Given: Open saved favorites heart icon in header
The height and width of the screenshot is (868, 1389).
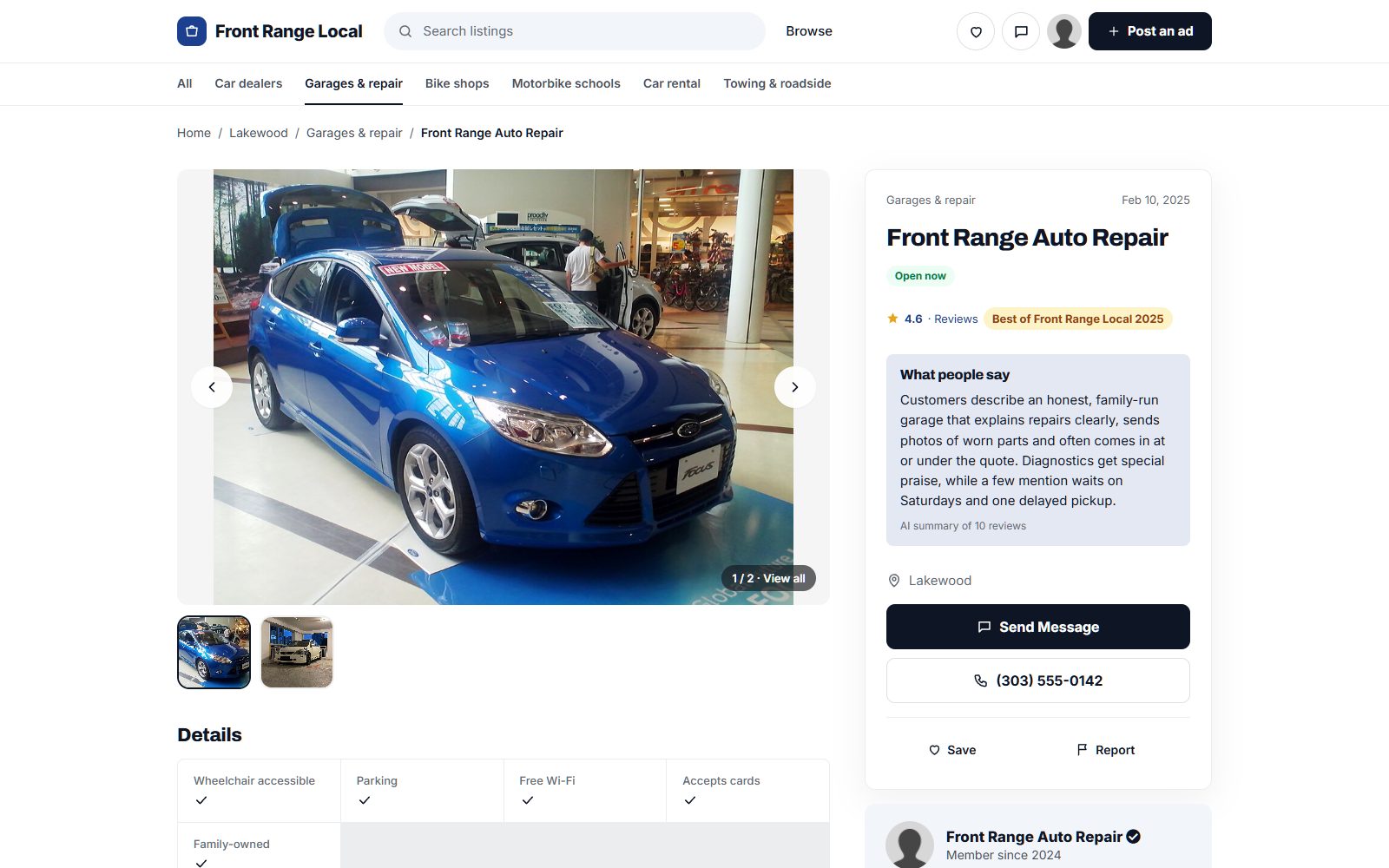Looking at the screenshot, I should (976, 31).
